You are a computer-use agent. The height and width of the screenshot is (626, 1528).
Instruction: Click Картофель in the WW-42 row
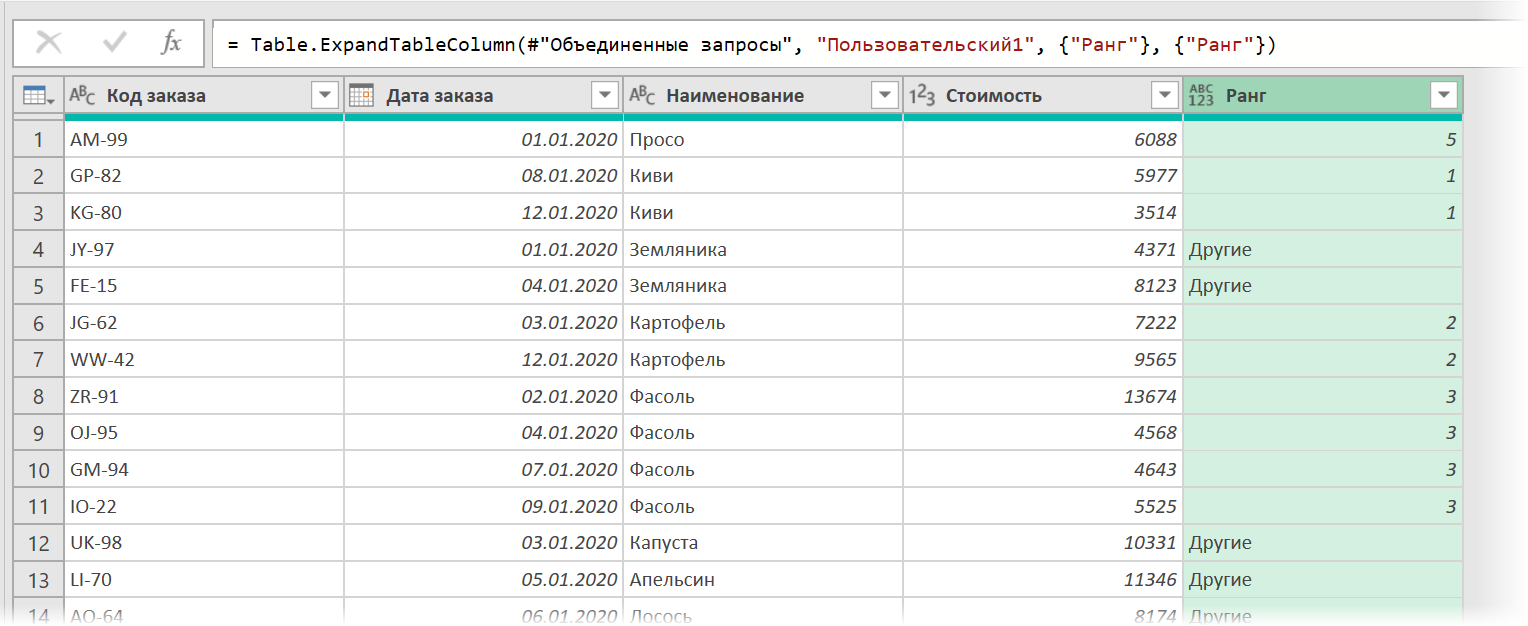[x=763, y=360]
